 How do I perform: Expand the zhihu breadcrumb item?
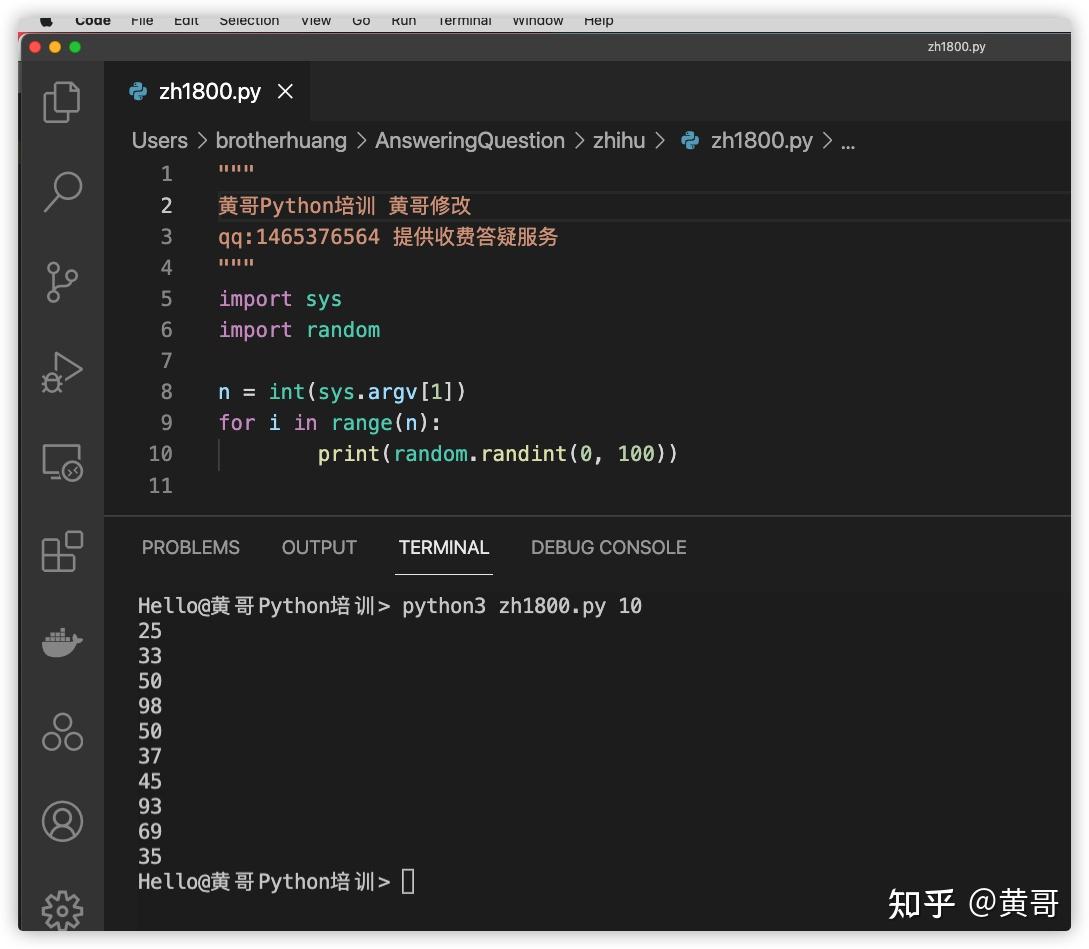click(x=619, y=140)
